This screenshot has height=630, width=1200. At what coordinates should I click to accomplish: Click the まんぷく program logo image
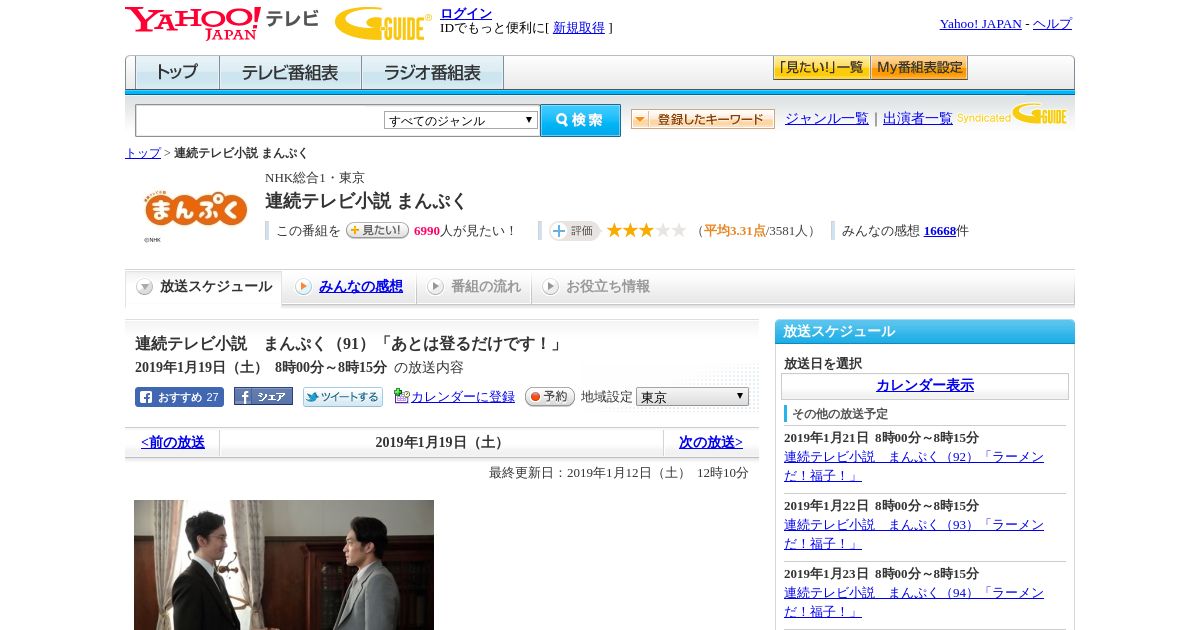195,210
